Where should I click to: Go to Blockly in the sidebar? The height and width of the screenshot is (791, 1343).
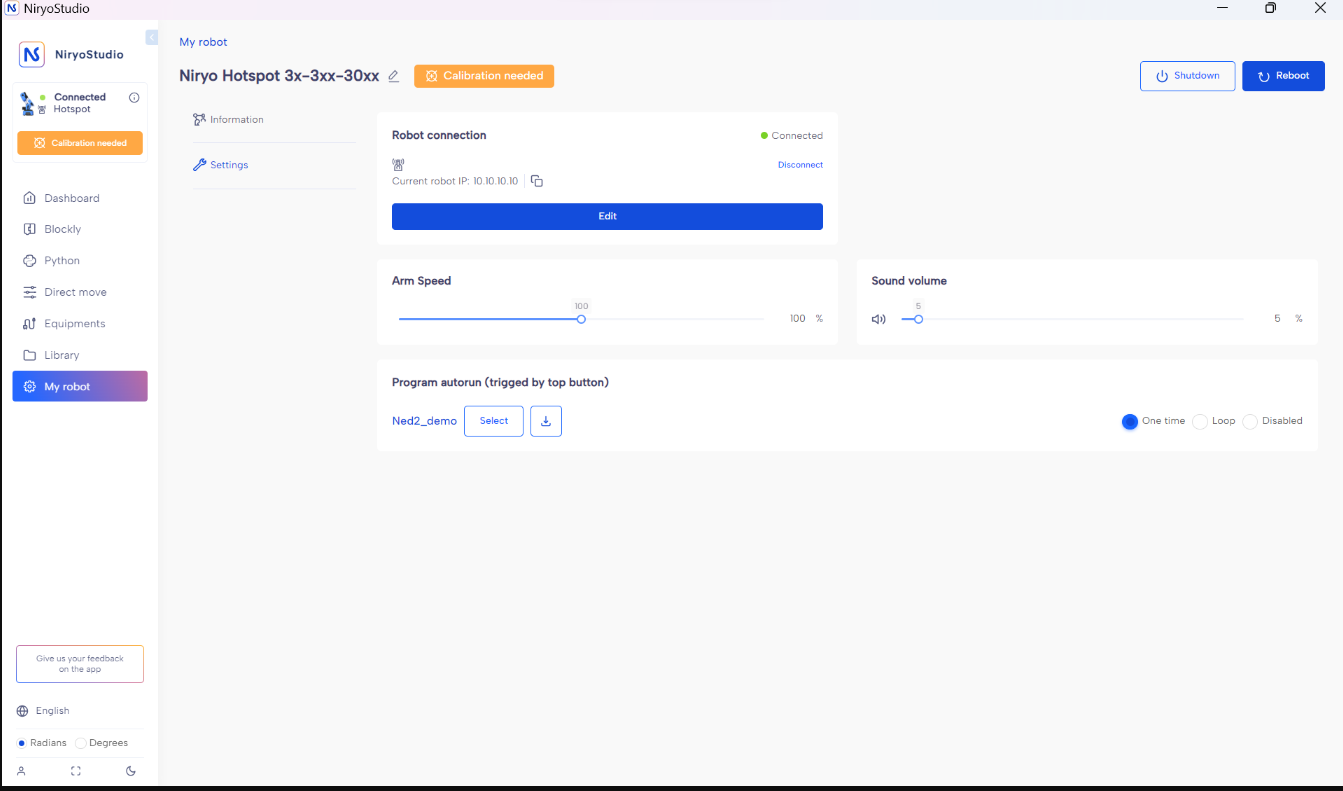(x=62, y=229)
